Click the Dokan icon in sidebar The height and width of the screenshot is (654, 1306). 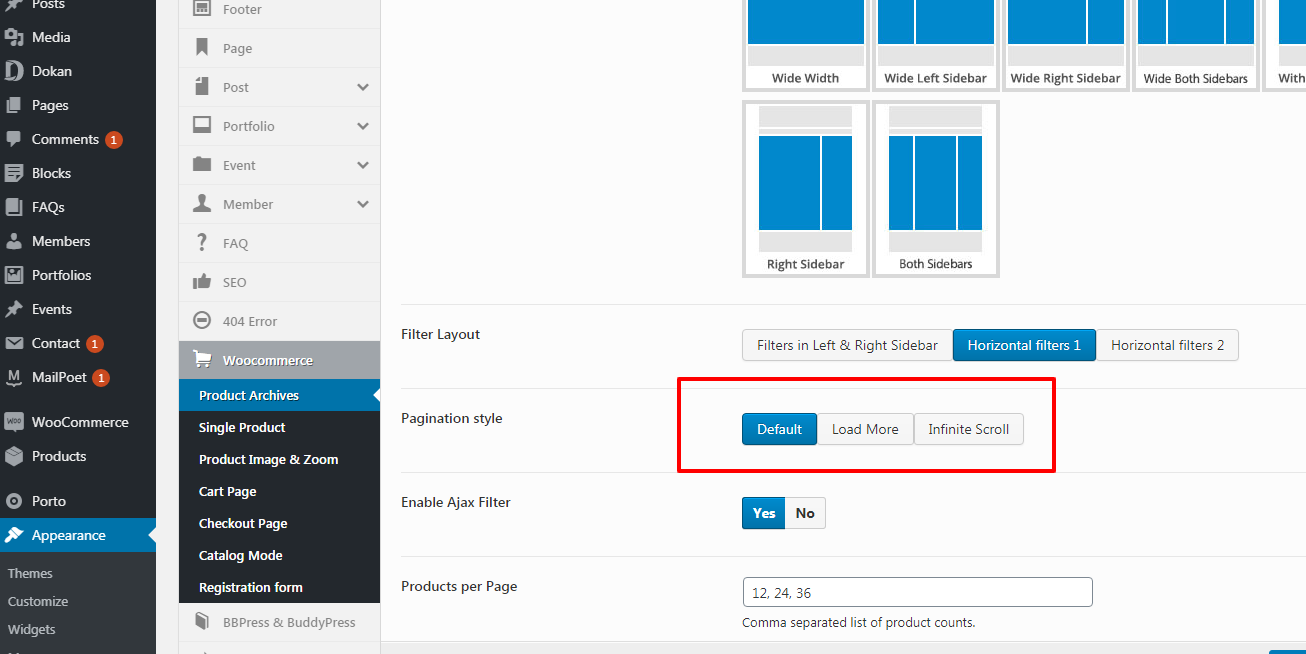tap(14, 71)
